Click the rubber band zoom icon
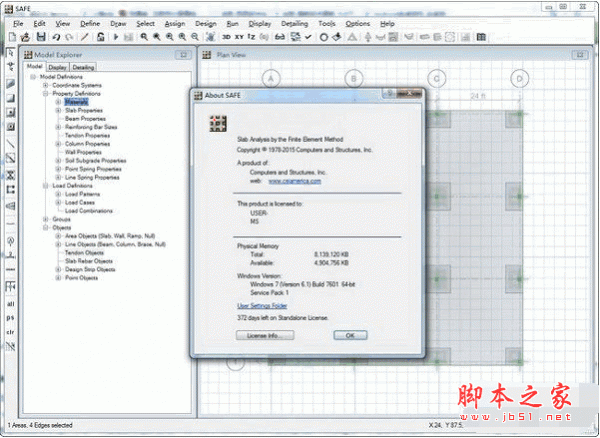 (144, 37)
